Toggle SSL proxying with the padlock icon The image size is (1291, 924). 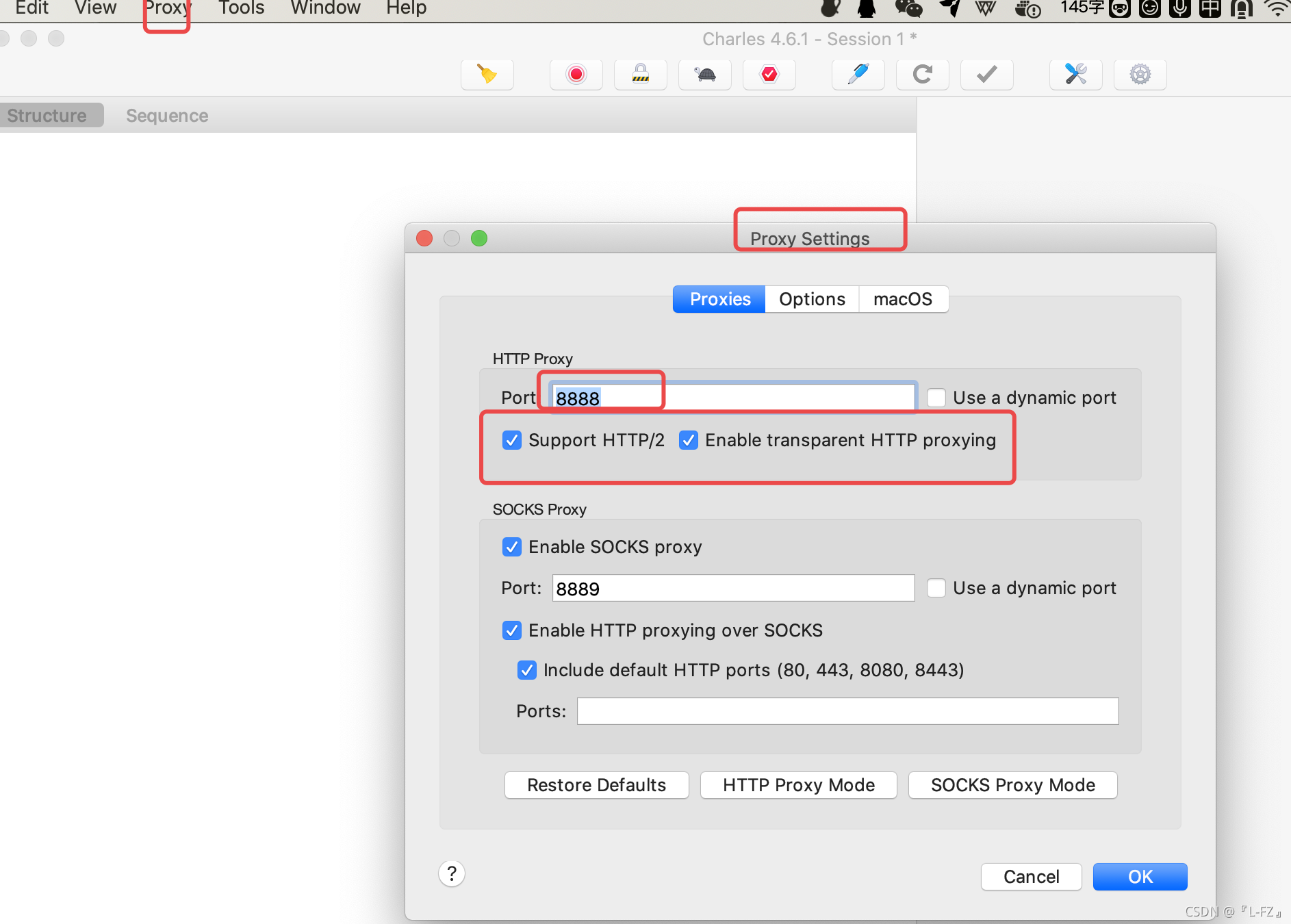pos(641,74)
